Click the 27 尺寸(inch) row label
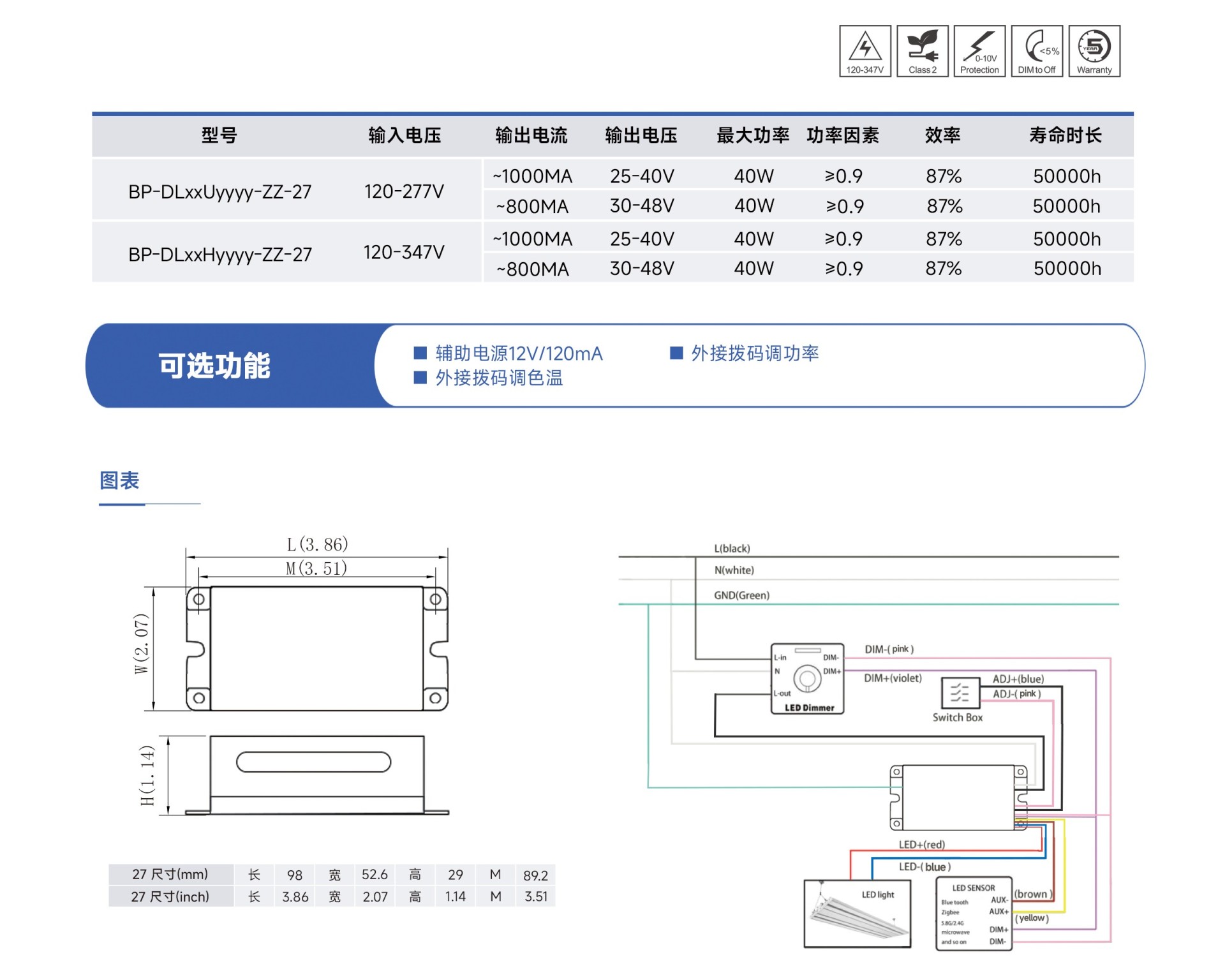1225x980 pixels. pos(170,896)
